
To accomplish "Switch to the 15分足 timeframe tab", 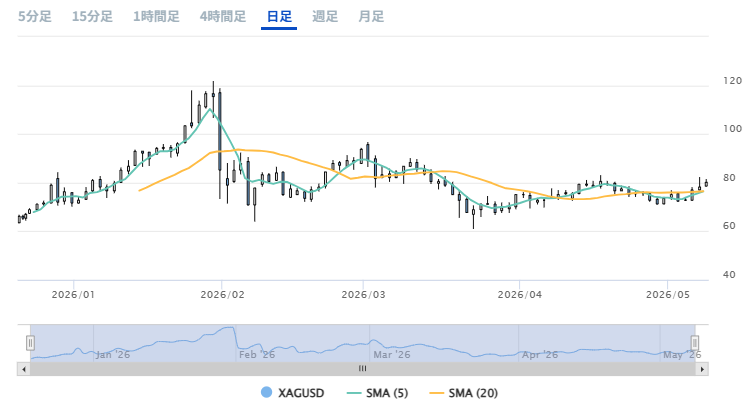I will coord(92,17).
